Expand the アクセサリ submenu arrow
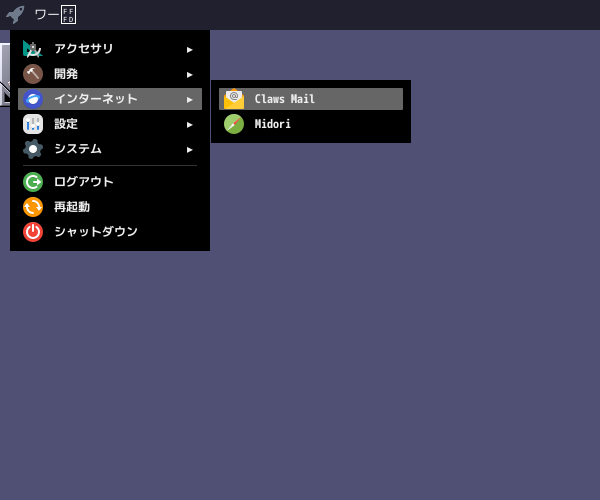The image size is (600, 500). pos(189,50)
